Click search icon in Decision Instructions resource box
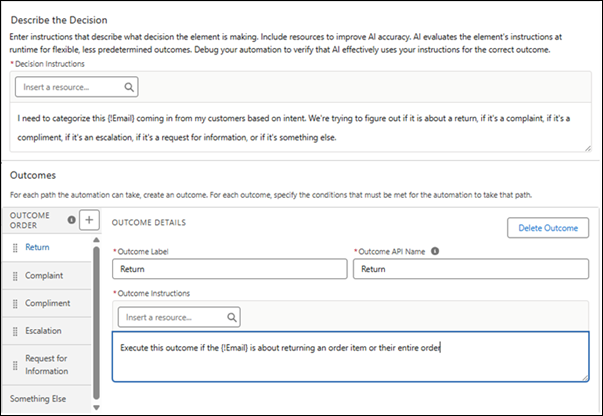 129,88
